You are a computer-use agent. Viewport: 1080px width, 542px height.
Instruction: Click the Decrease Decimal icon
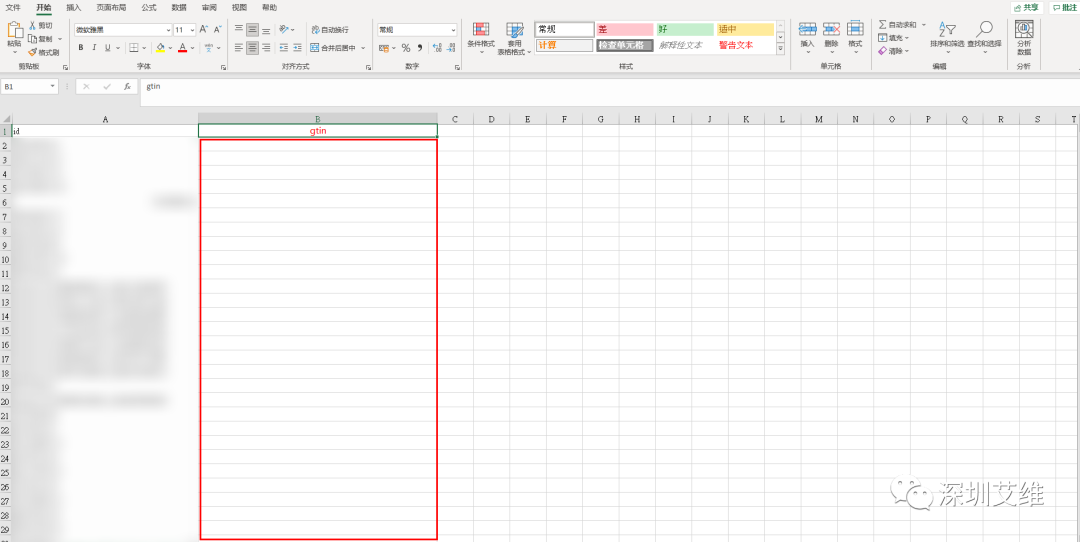[x=450, y=48]
